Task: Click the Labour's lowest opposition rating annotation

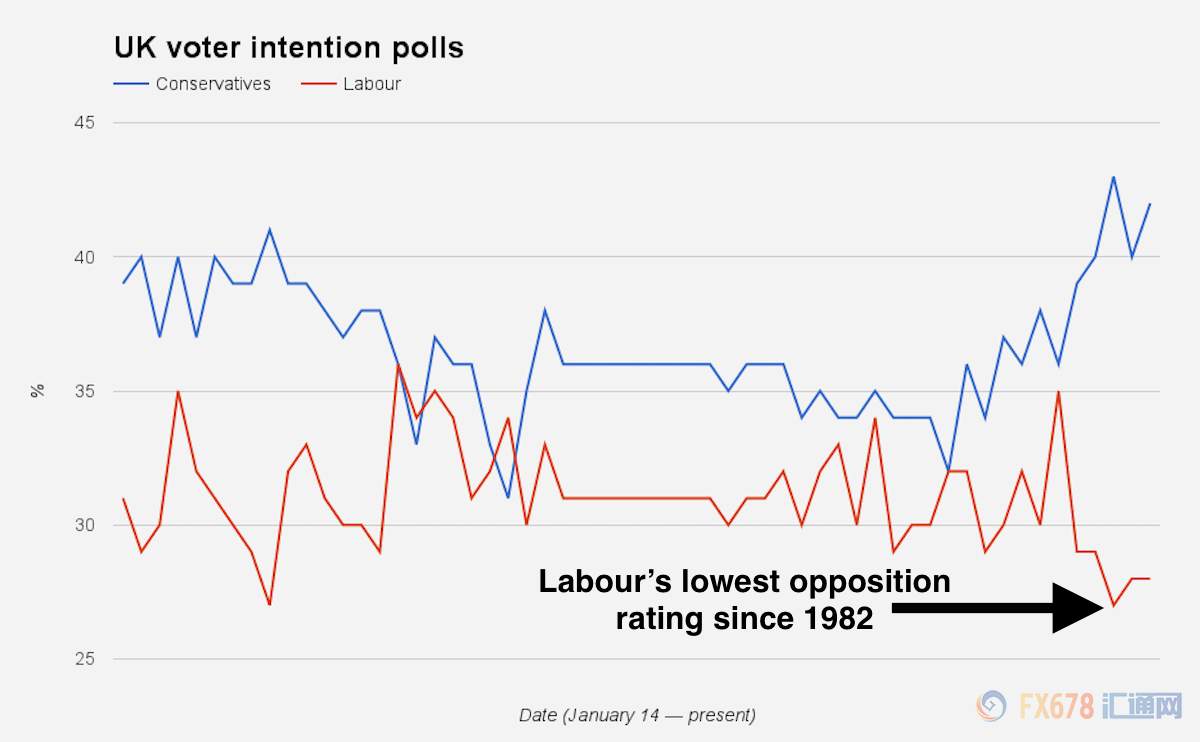Action: click(744, 600)
